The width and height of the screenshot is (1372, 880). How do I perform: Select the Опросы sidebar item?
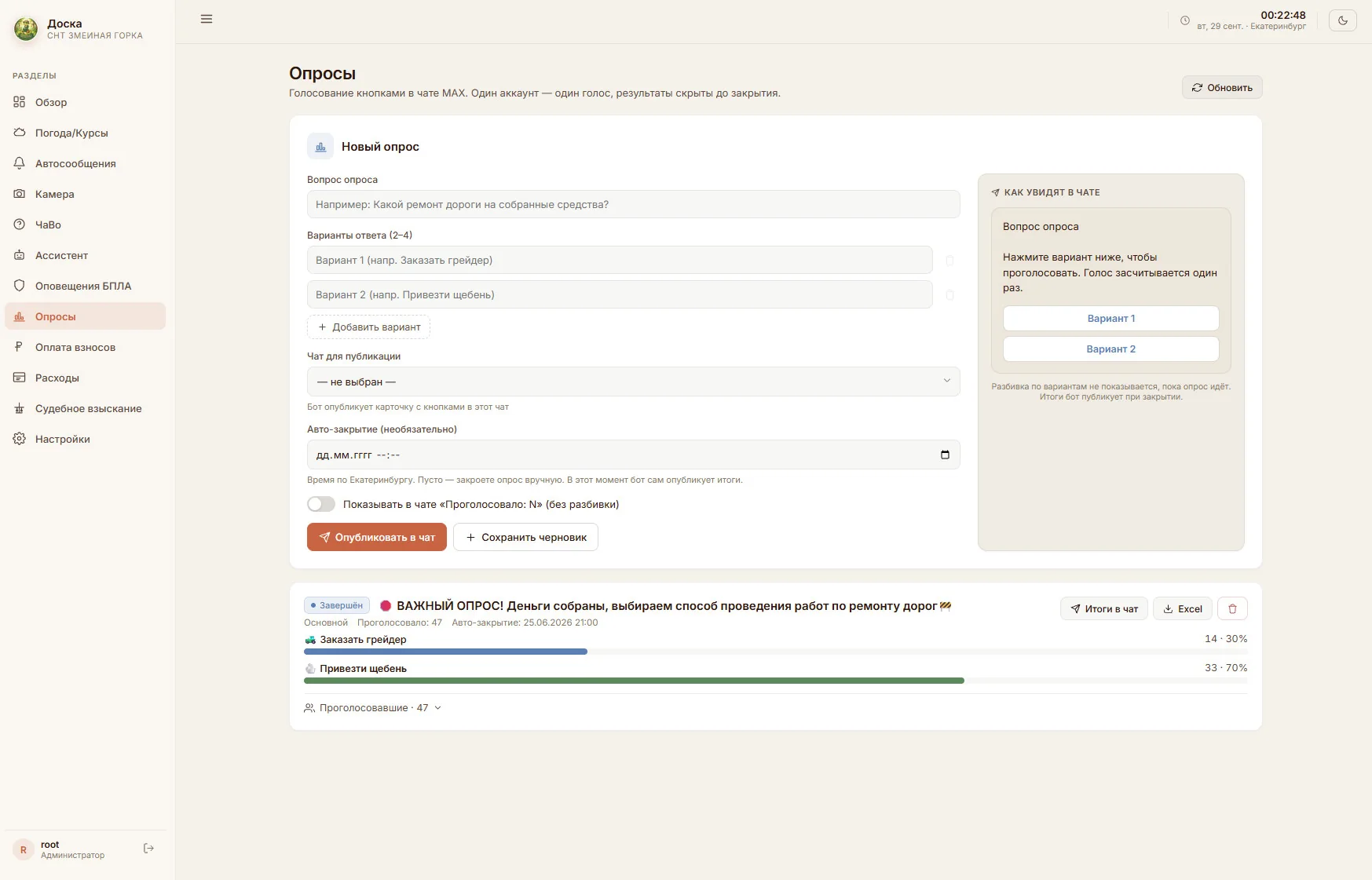click(85, 316)
